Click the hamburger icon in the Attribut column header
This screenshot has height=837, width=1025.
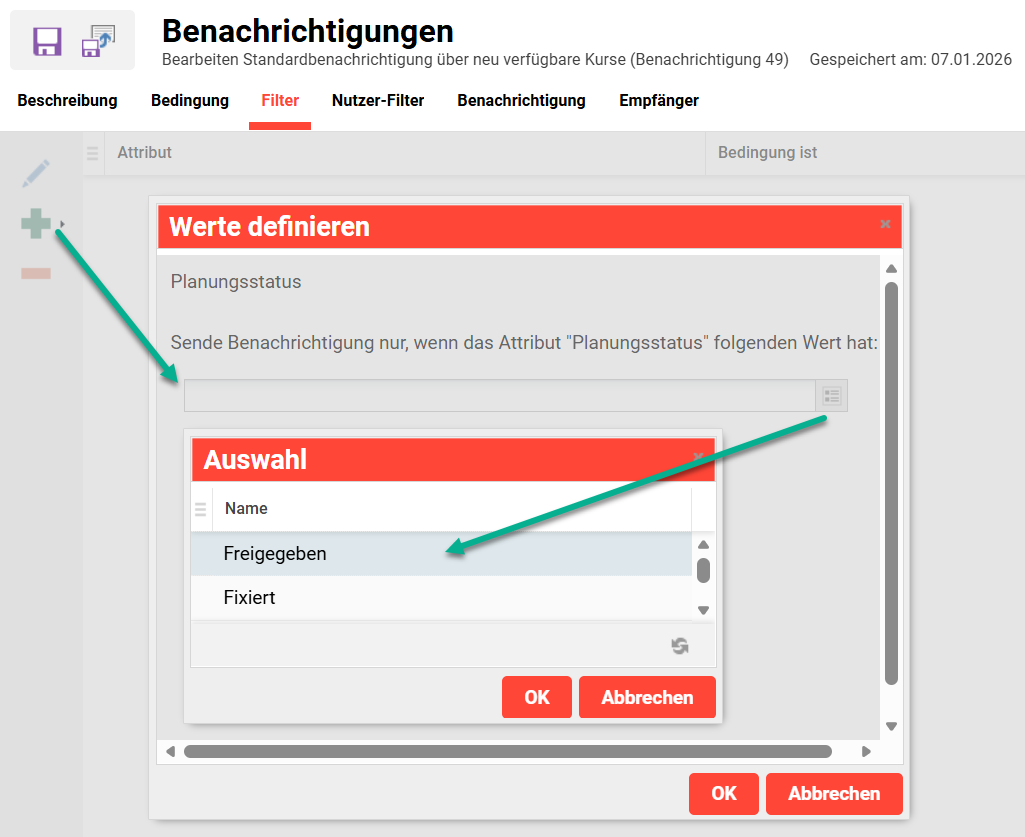click(91, 153)
